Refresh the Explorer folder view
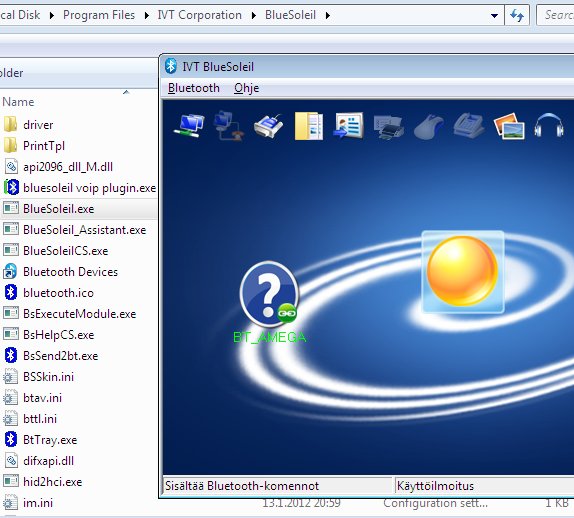Screen dimensions: 574x518 pos(517,15)
